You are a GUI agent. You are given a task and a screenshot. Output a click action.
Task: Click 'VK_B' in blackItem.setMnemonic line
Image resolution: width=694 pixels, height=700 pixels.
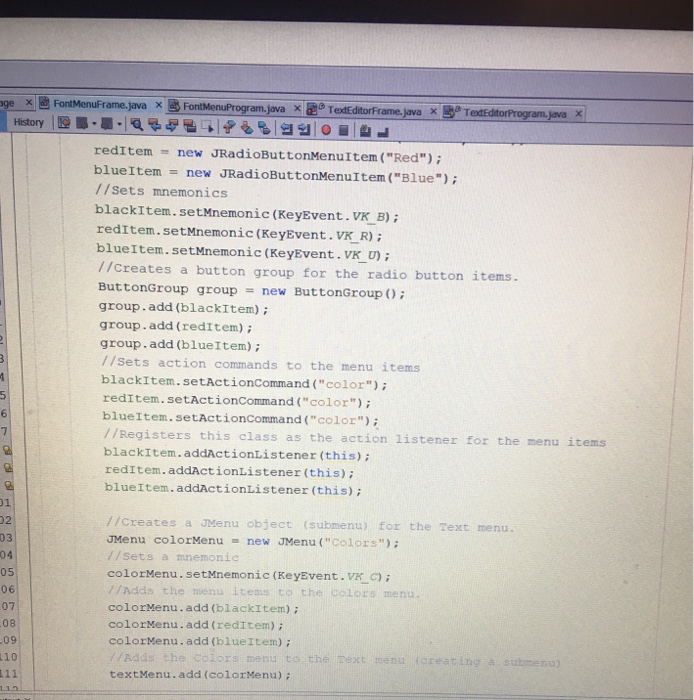369,217
